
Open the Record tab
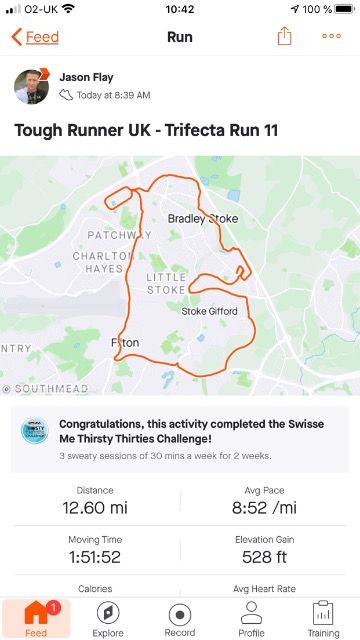click(180, 619)
